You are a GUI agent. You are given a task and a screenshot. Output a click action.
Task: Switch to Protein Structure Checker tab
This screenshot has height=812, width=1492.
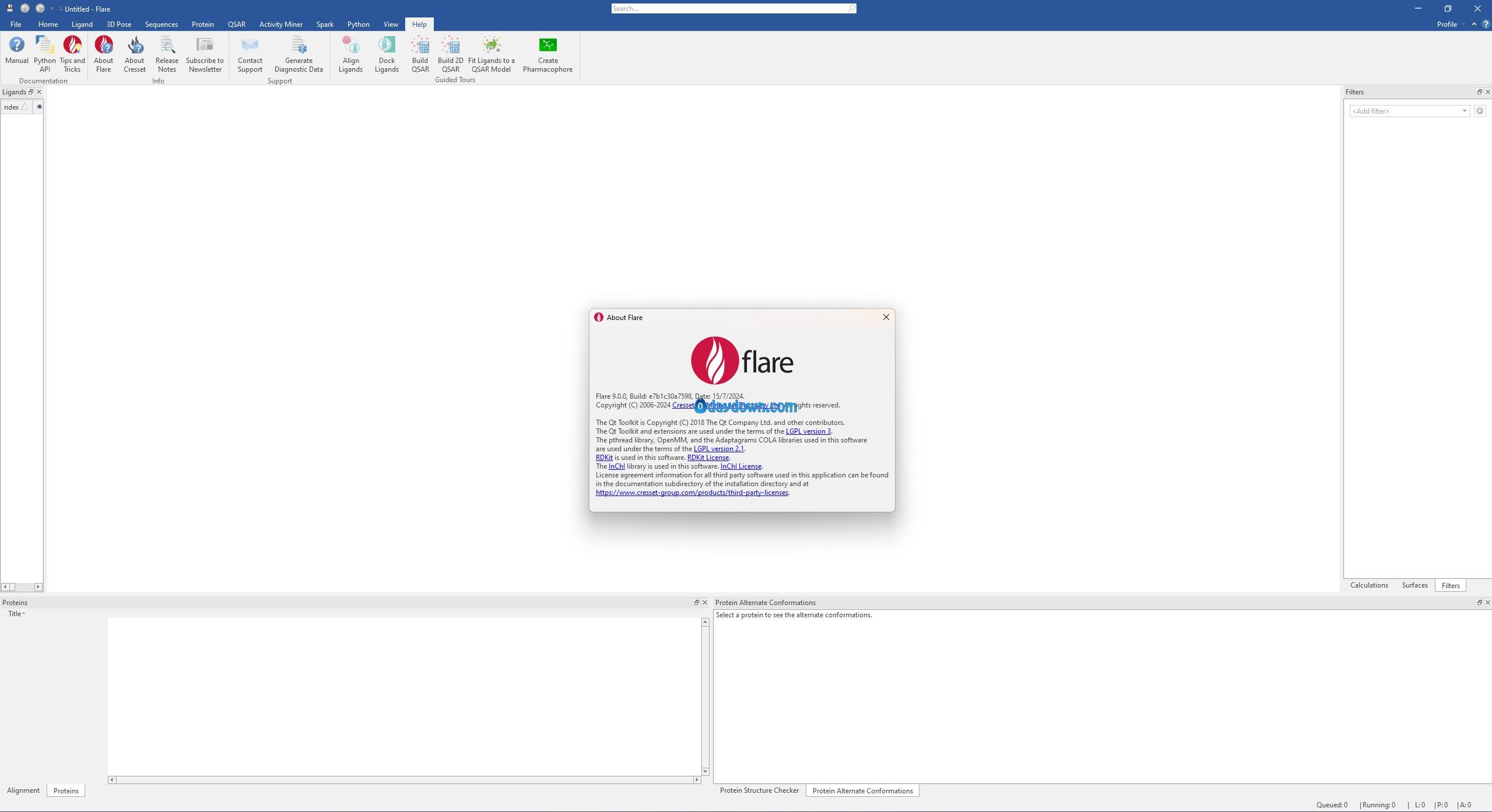click(759, 790)
